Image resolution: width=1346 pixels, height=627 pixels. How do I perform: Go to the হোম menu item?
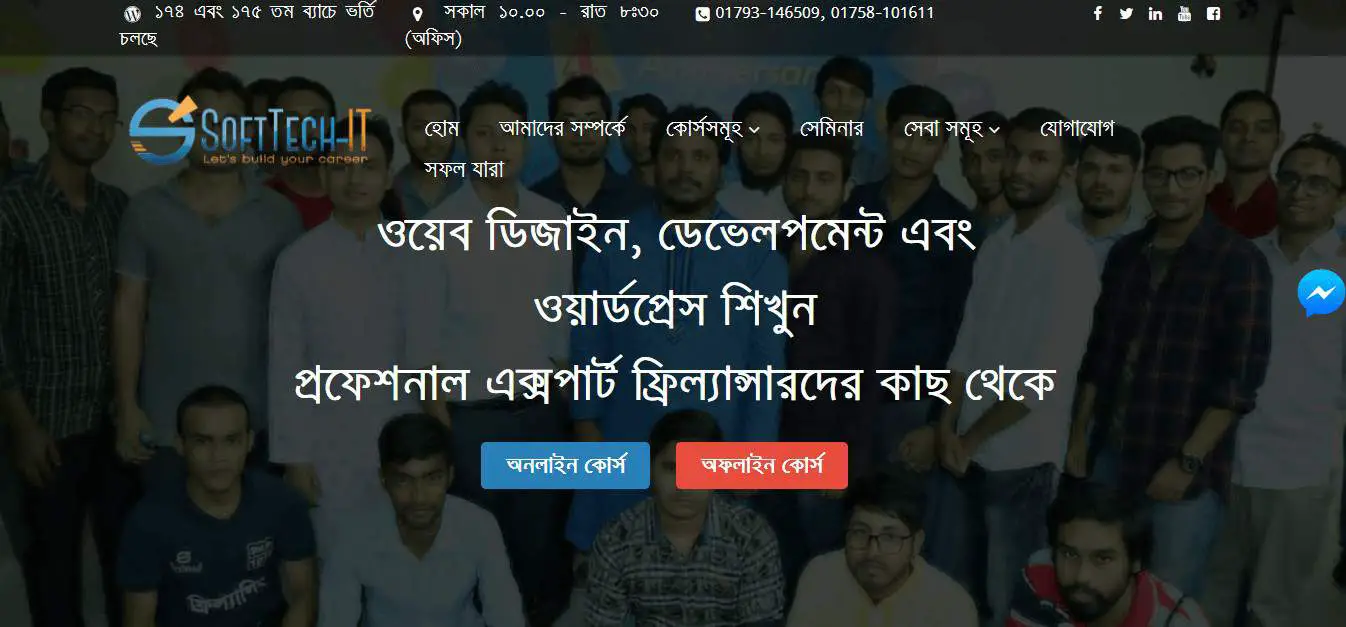pos(441,129)
